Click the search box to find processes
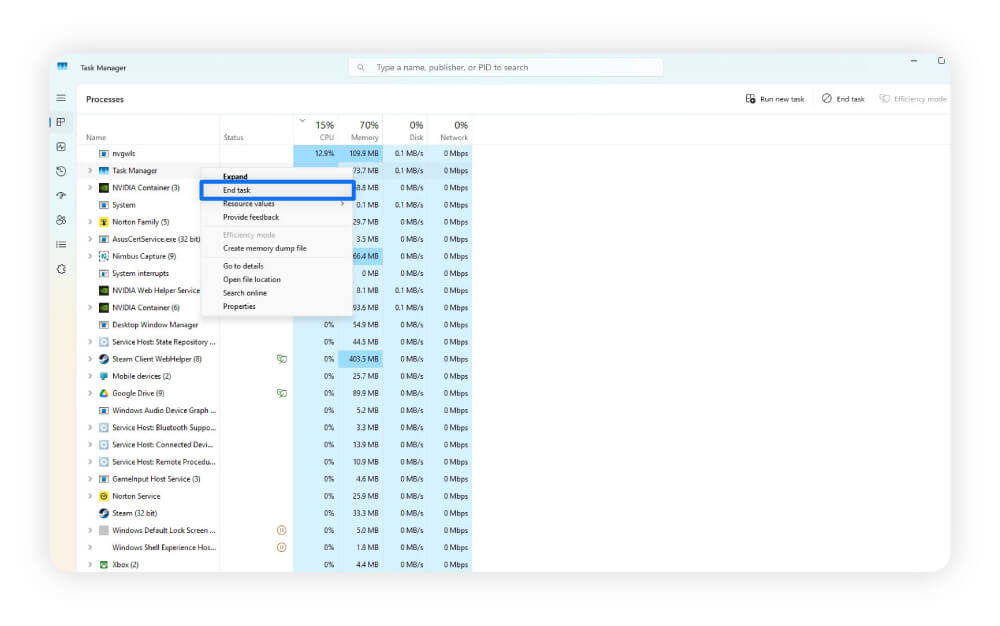This screenshot has height=626, width=1000. (506, 68)
